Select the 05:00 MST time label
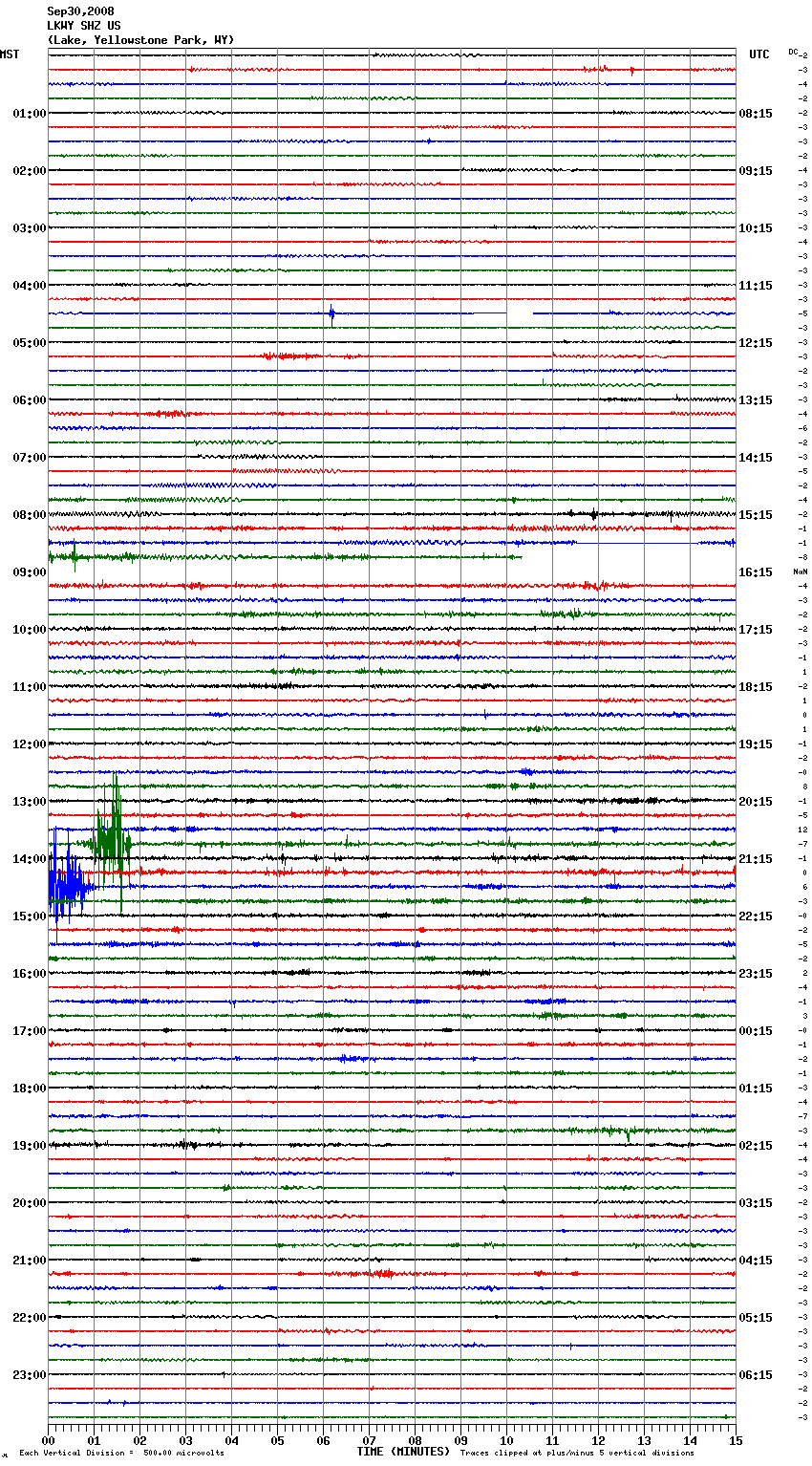Image resolution: width=812 pixels, height=1466 pixels. pyautogui.click(x=30, y=343)
